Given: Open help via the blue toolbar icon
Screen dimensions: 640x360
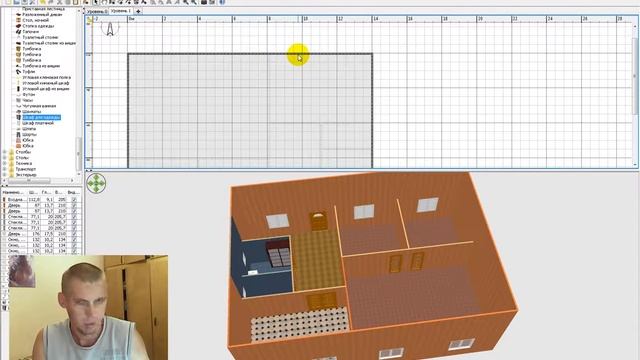Looking at the screenshot, I should 222,2.
